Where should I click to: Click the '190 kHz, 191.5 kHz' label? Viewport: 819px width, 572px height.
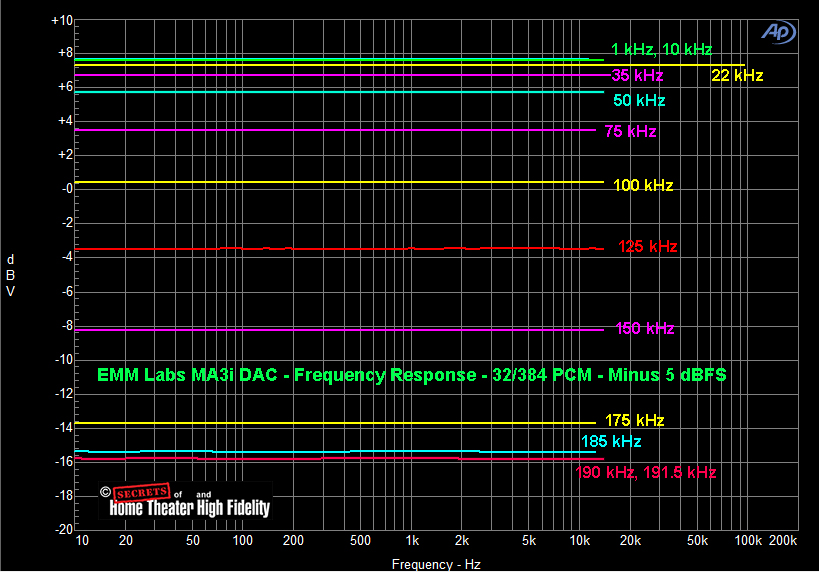[646, 473]
